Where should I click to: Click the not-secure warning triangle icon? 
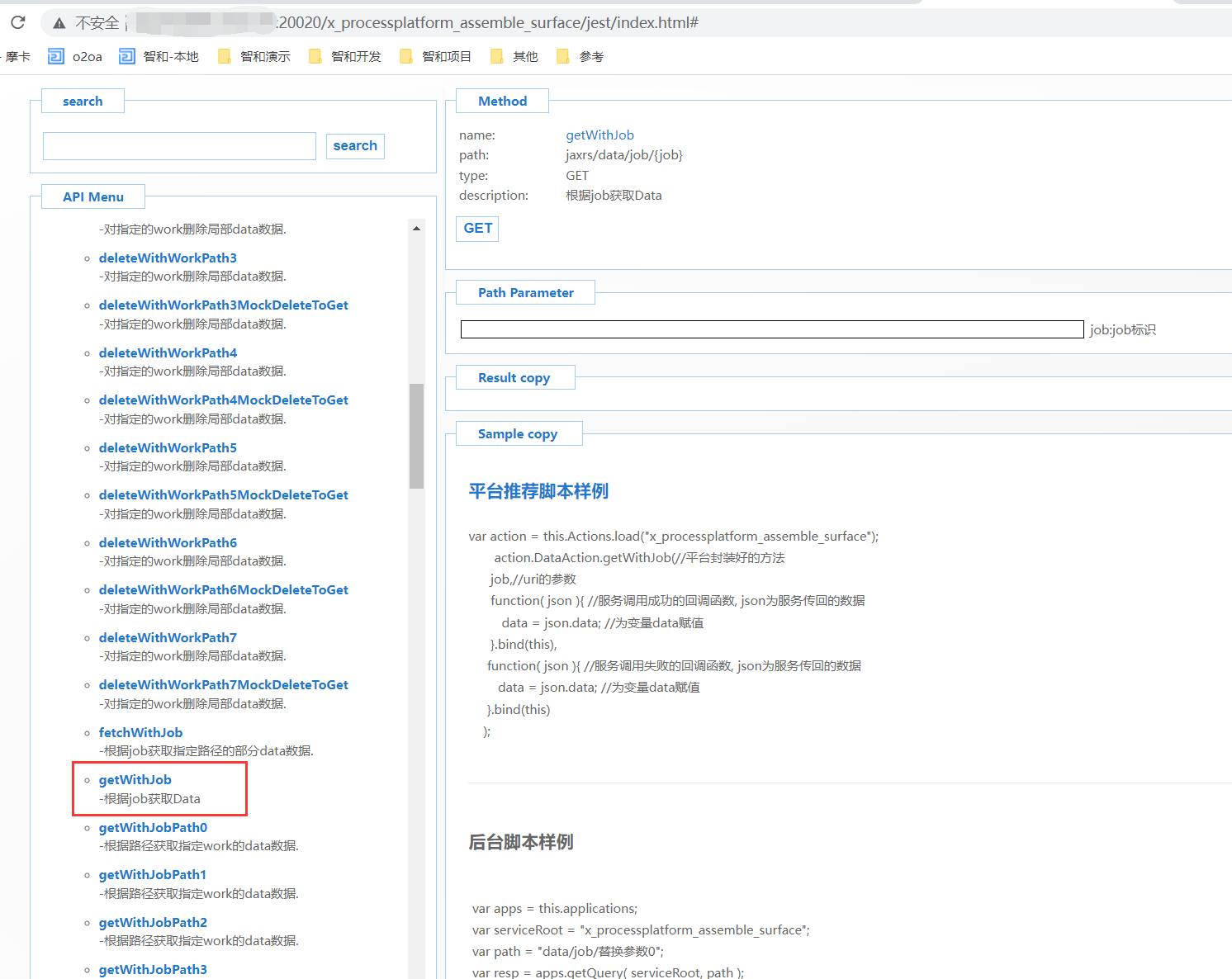coord(59,23)
